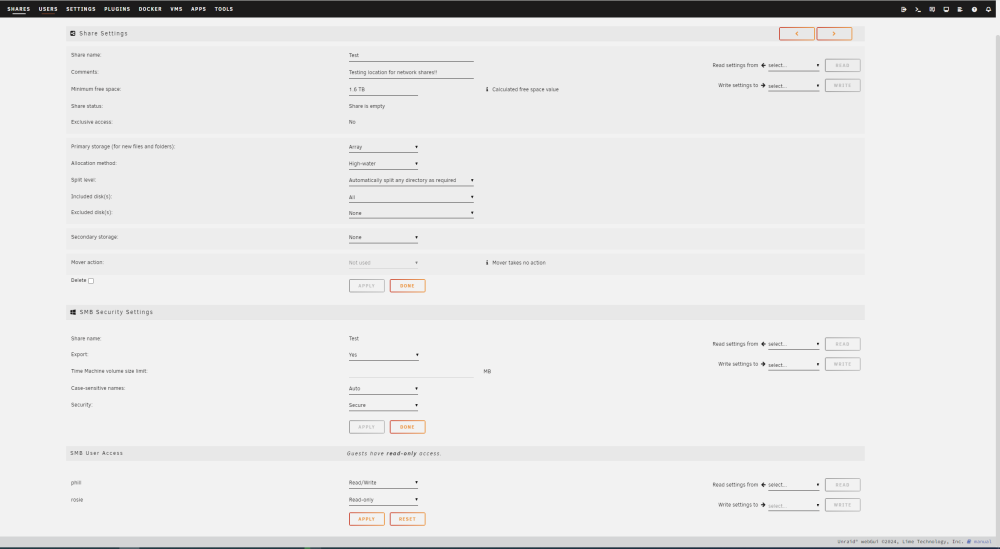The height and width of the screenshot is (549, 1000).
Task: Open the Mover action dropdown
Action: (383, 263)
